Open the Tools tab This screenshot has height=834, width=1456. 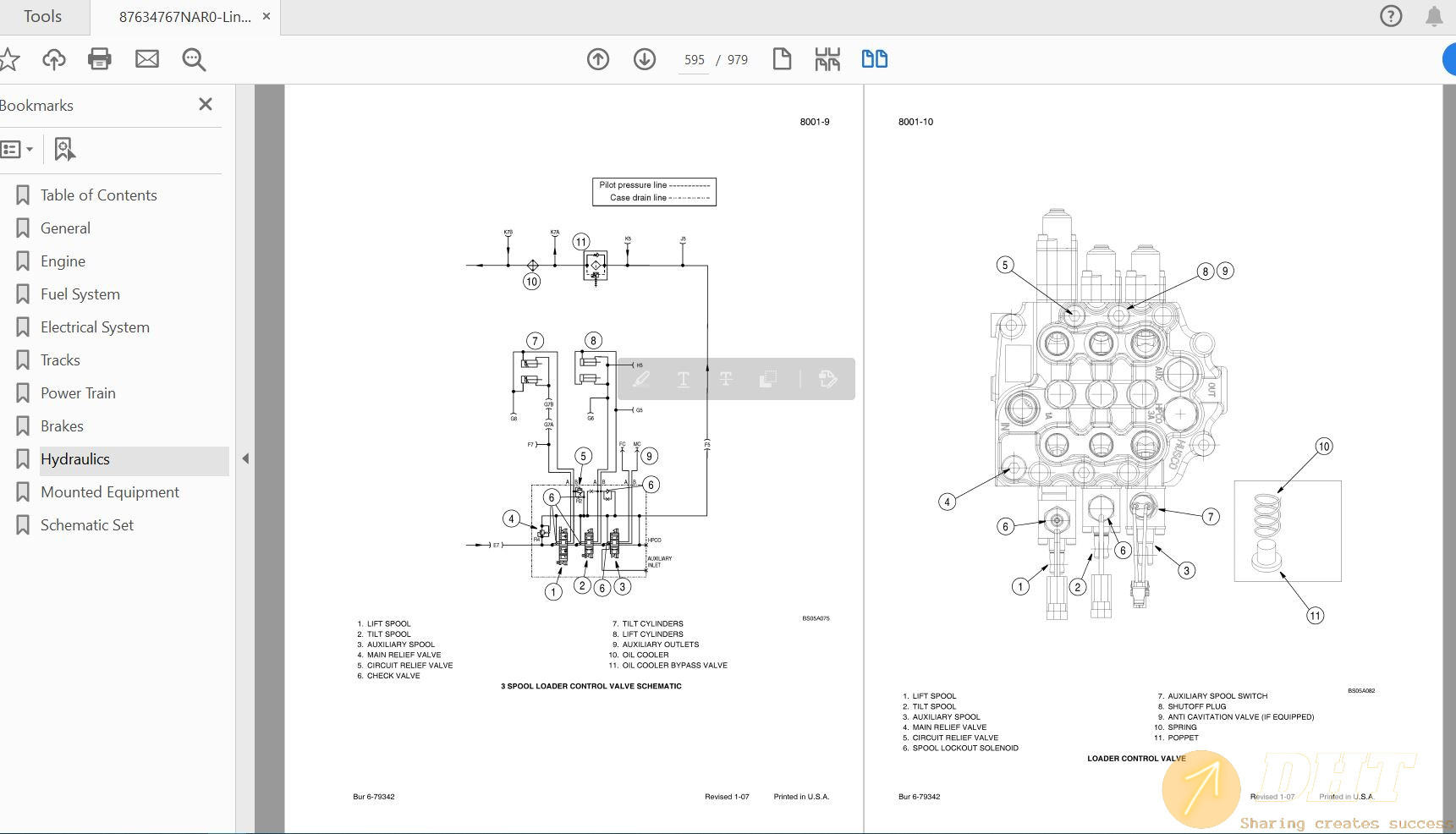click(42, 17)
